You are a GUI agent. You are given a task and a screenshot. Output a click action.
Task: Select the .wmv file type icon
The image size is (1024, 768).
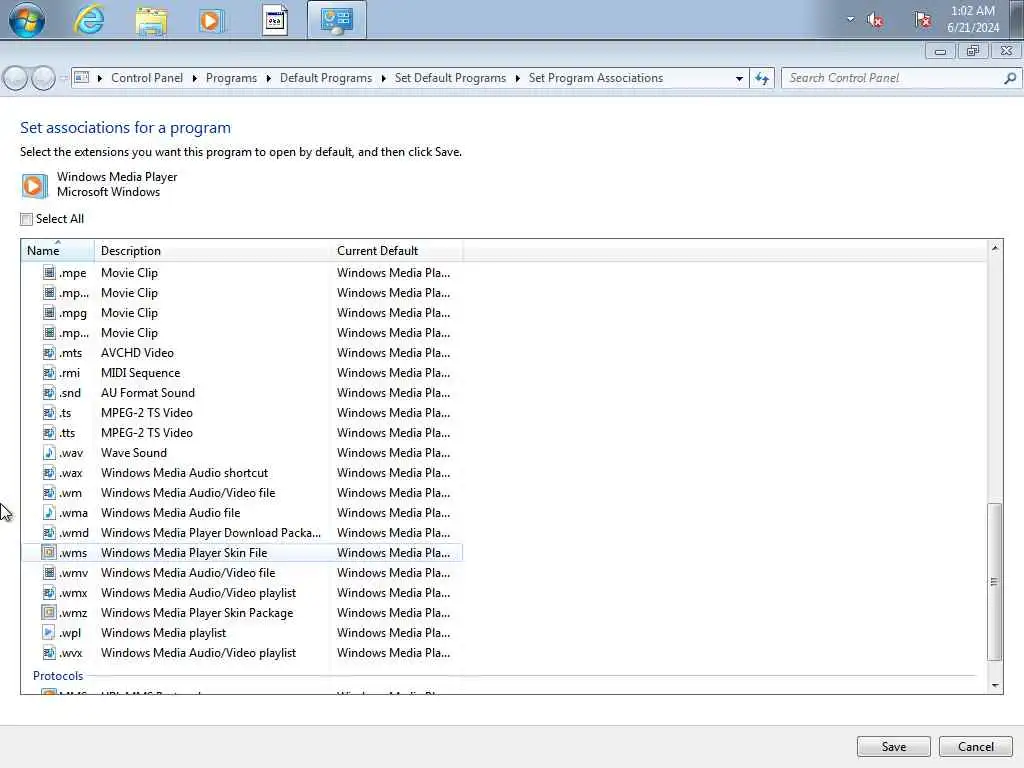pos(49,573)
